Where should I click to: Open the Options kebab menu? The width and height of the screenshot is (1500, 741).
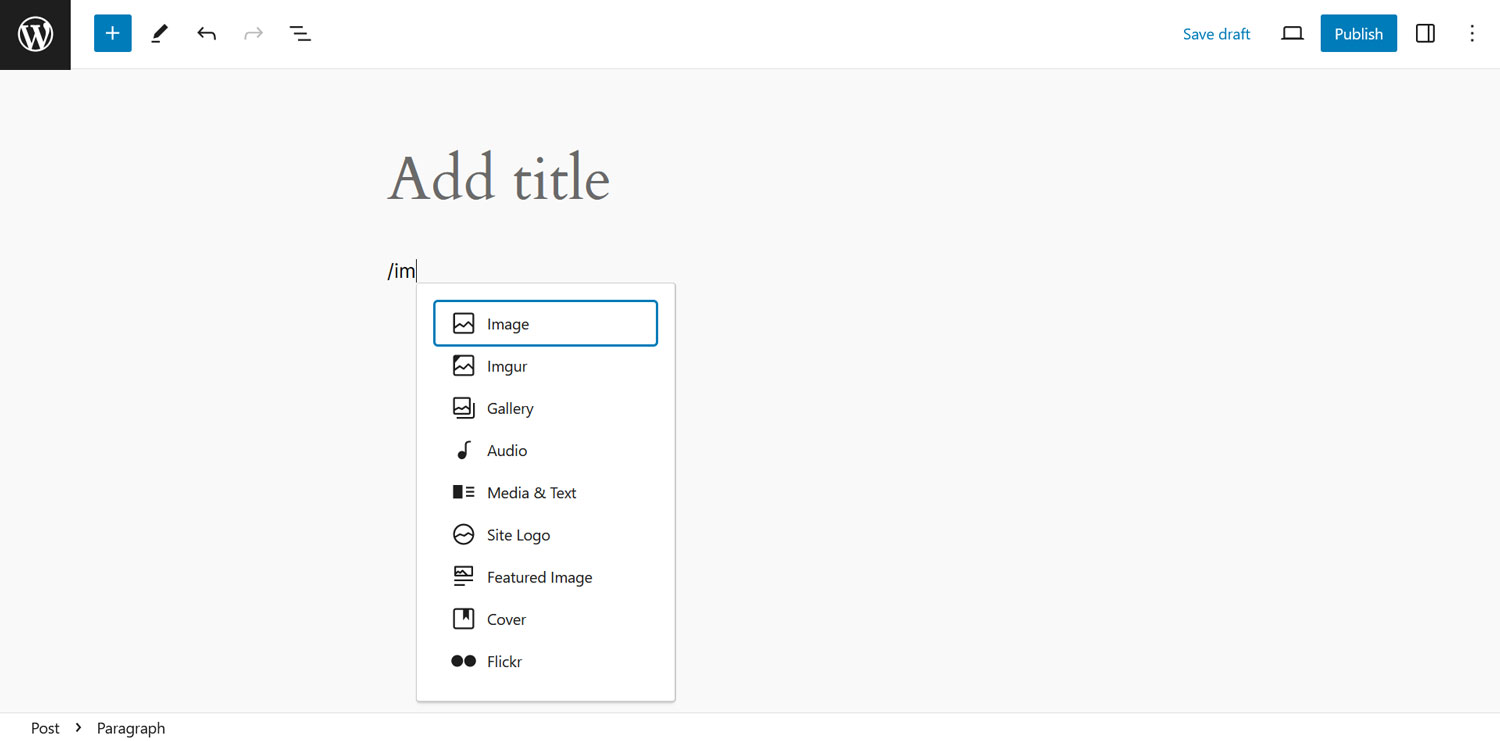pos(1472,33)
